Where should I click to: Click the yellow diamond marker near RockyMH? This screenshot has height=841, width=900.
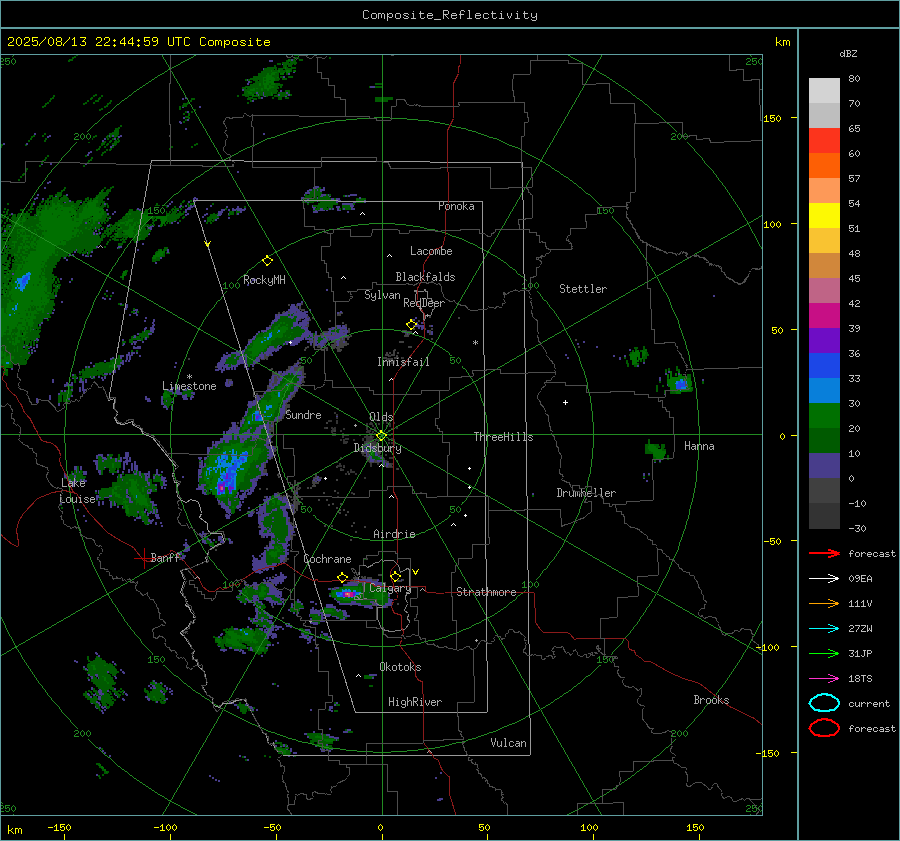[267, 261]
